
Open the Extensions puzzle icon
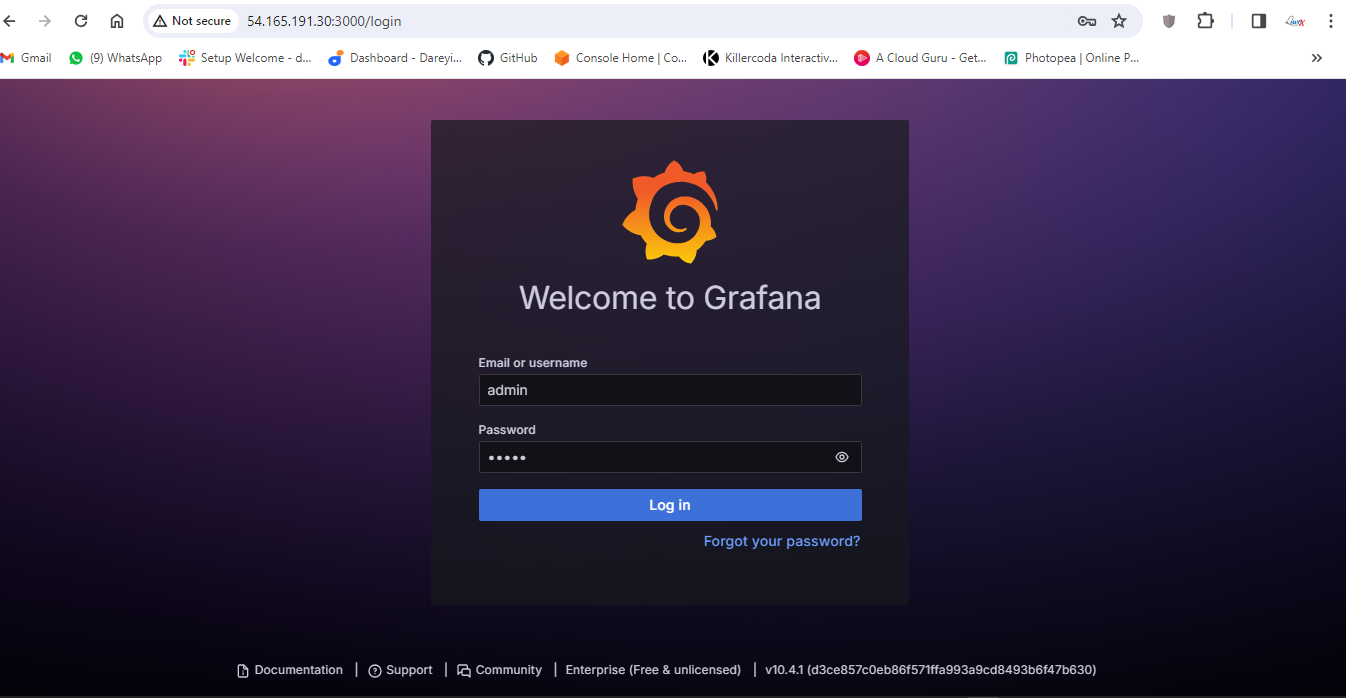coord(1205,21)
